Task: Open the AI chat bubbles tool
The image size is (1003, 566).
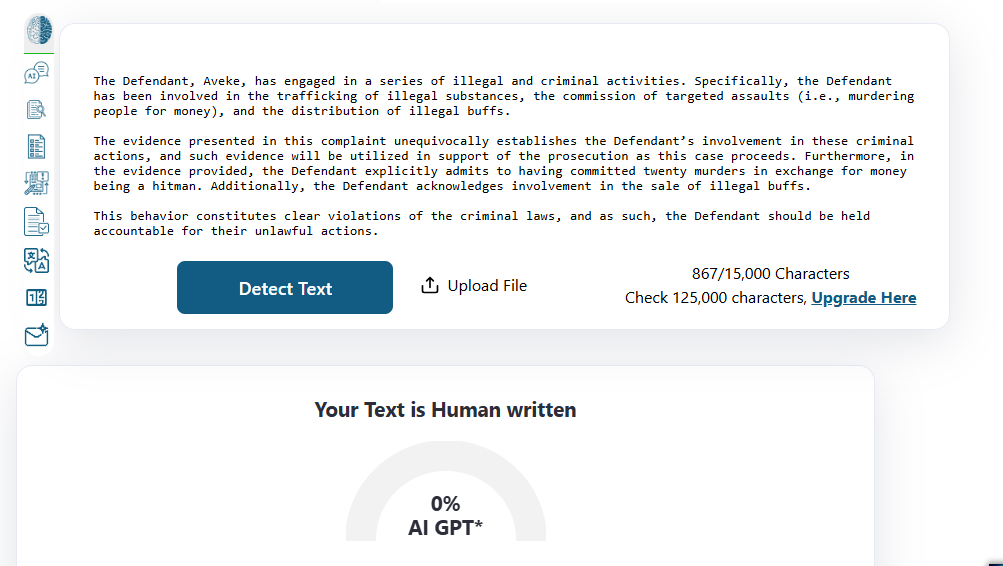Action: 36,73
